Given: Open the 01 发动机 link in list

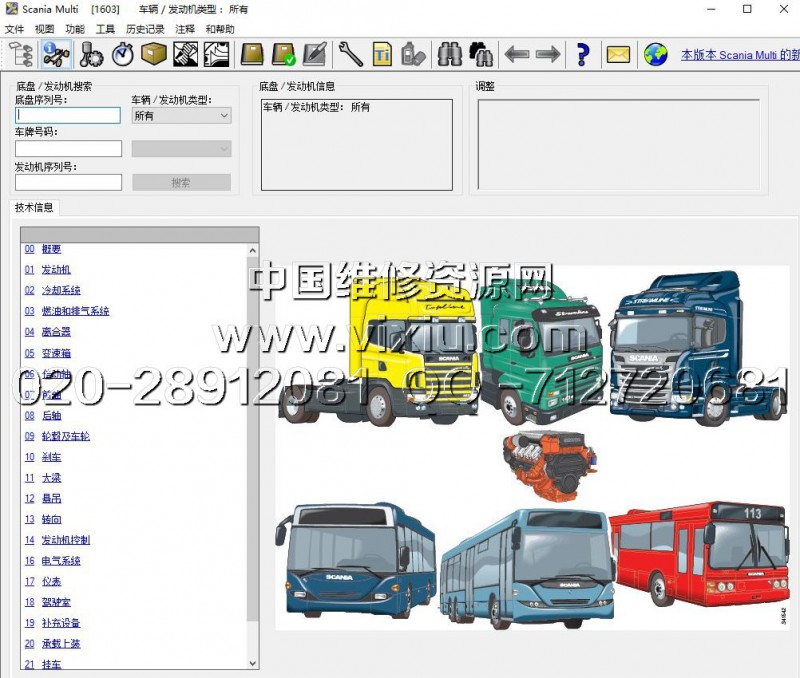Looking at the screenshot, I should pos(56,270).
